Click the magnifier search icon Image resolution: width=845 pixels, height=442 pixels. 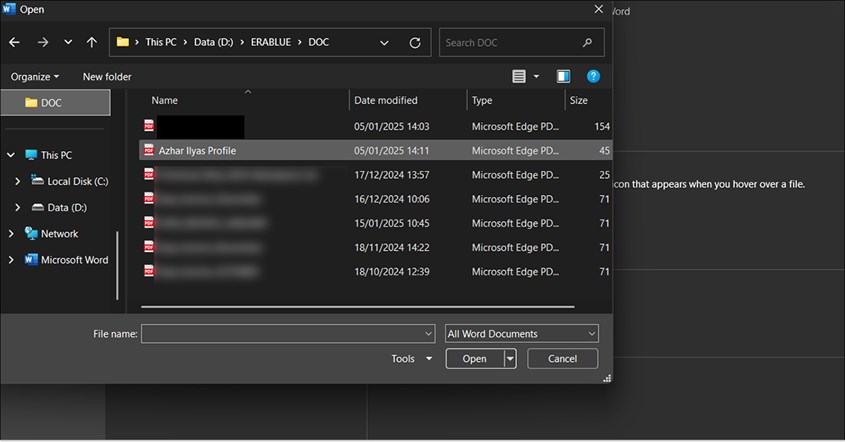(x=587, y=42)
